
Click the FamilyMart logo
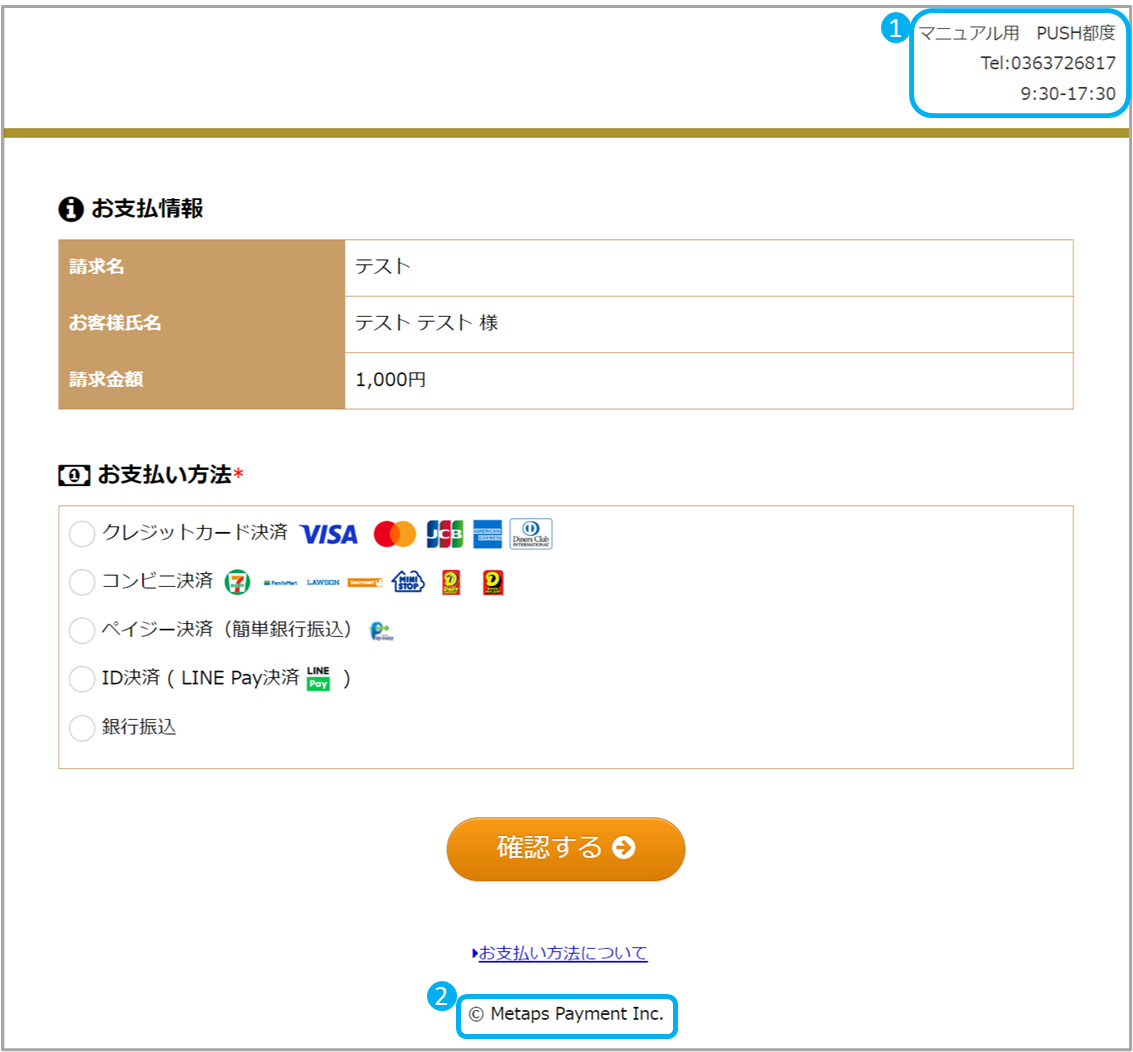(281, 582)
